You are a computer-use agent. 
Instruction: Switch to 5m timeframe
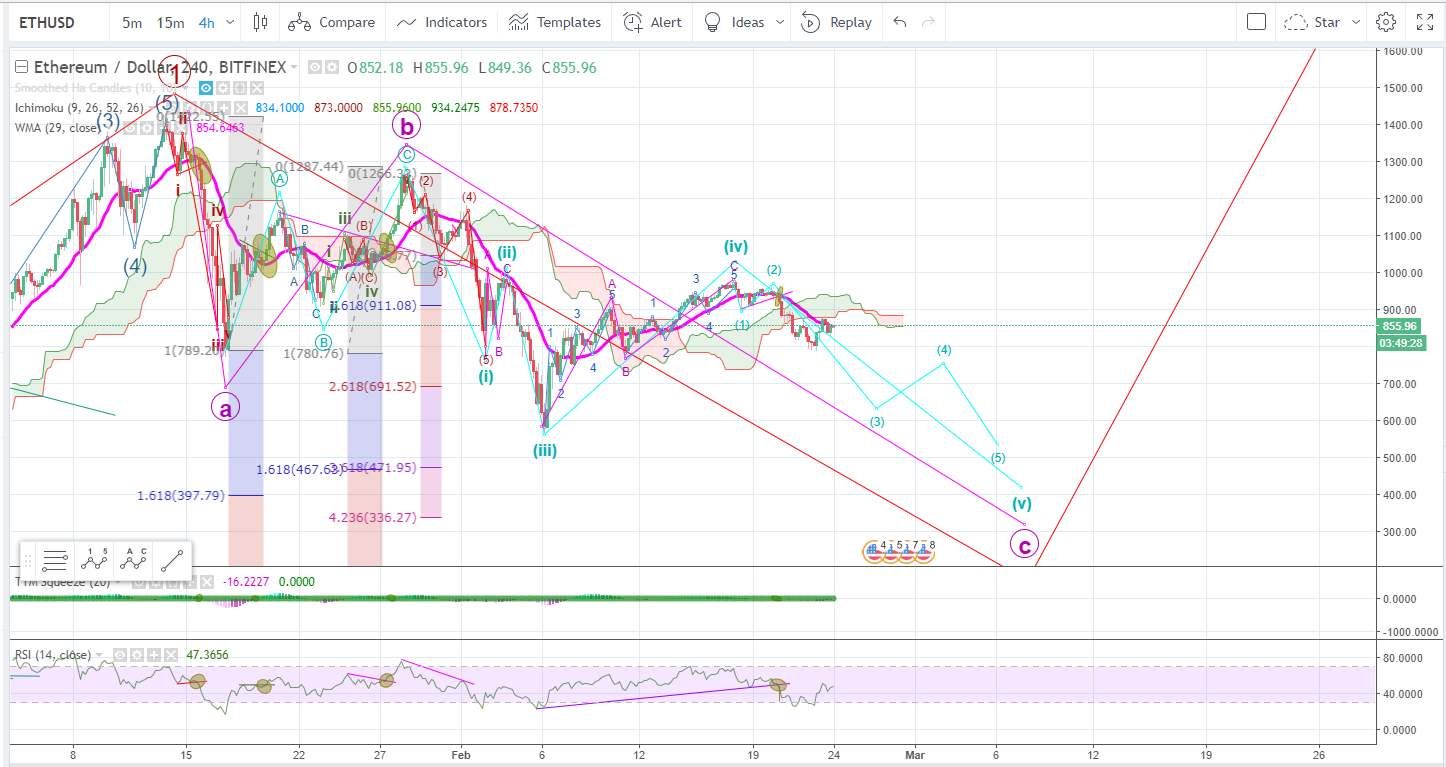coord(132,22)
